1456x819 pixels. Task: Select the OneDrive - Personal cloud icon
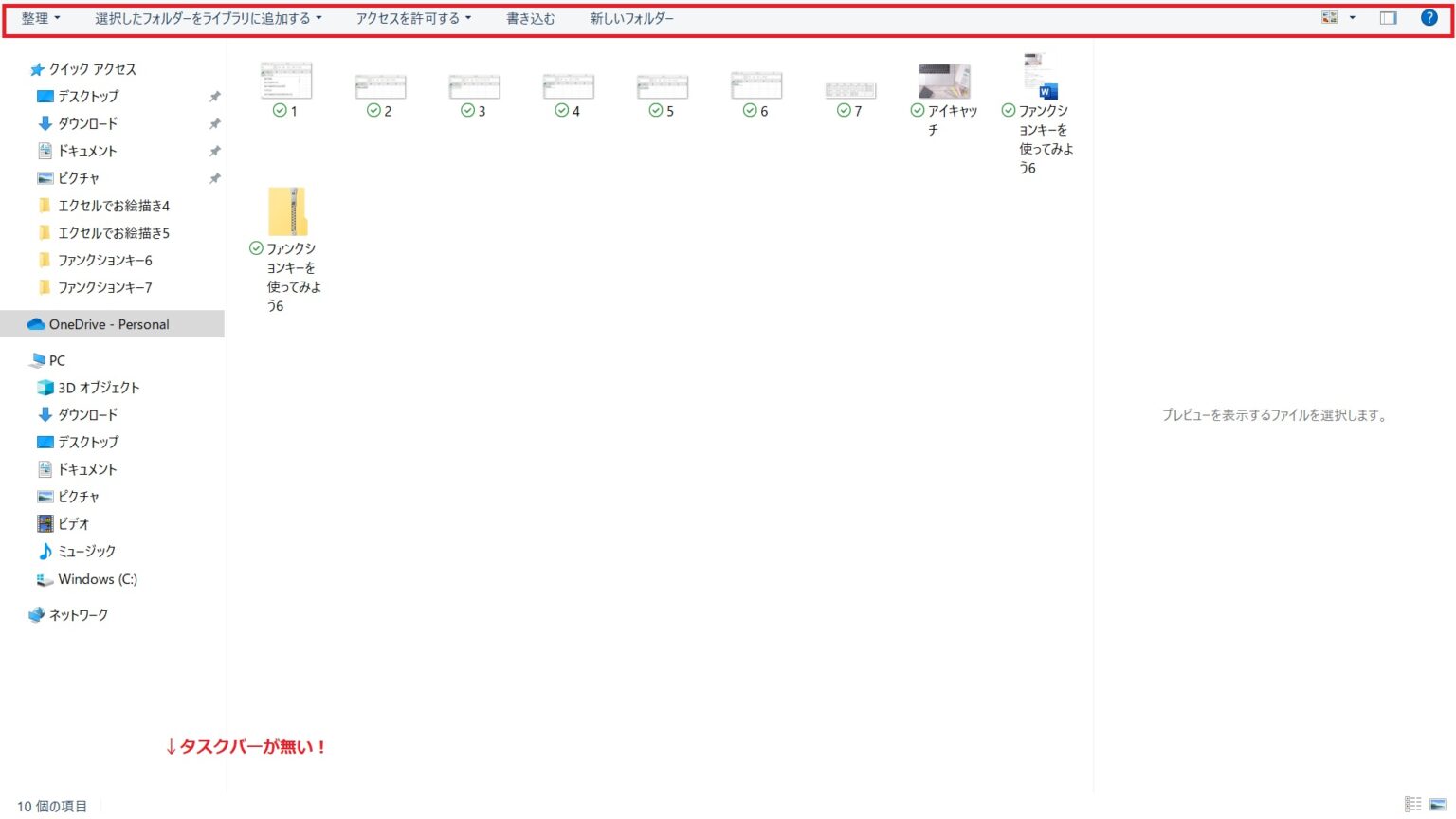37,324
